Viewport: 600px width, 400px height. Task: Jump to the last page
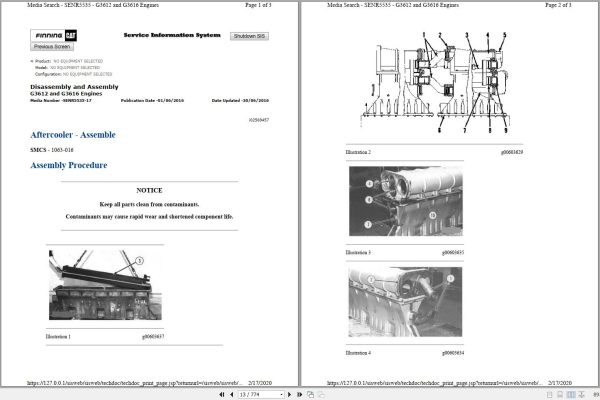pyautogui.click(x=299, y=394)
